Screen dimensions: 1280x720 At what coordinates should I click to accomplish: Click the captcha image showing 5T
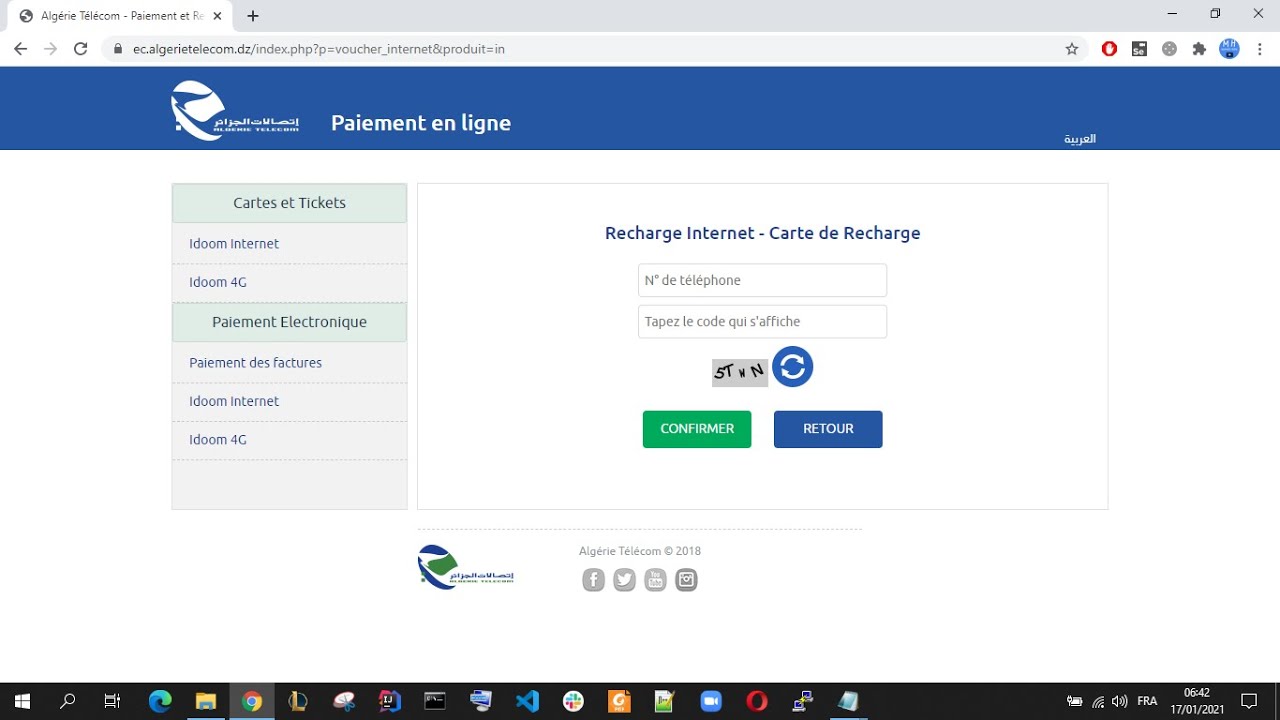(x=740, y=372)
